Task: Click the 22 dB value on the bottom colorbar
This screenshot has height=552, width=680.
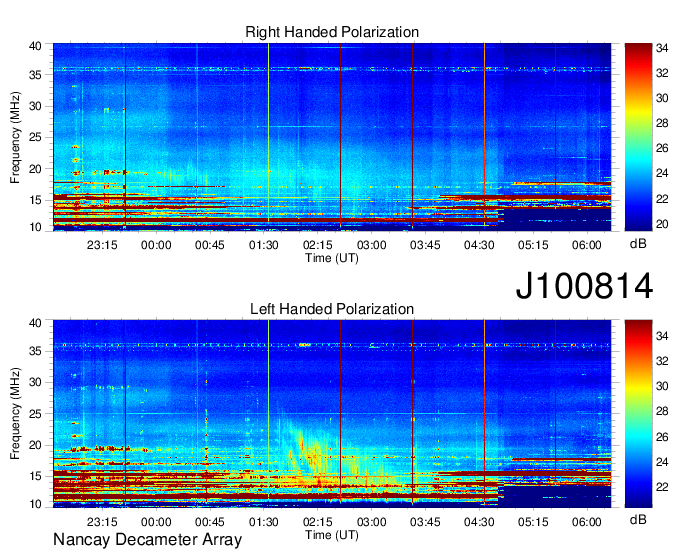Action: (662, 487)
